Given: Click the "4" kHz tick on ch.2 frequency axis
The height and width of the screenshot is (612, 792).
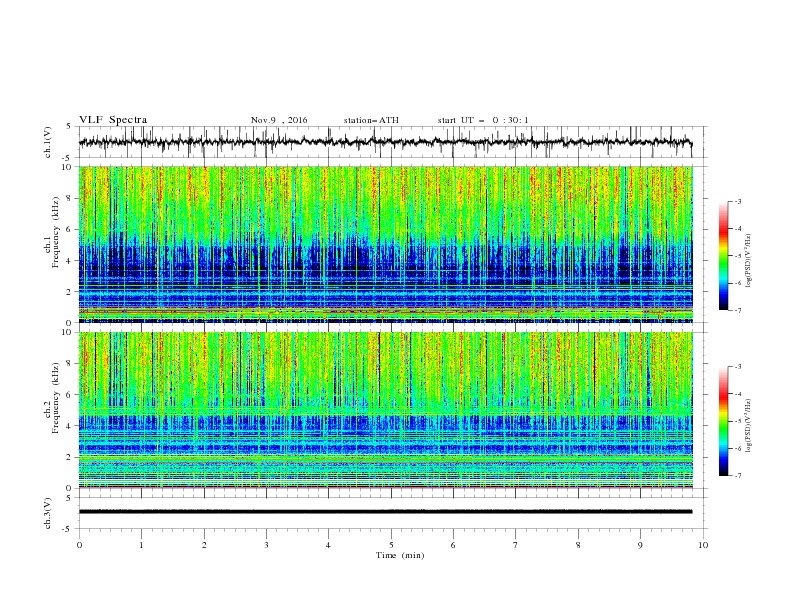Looking at the screenshot, I should click(69, 426).
